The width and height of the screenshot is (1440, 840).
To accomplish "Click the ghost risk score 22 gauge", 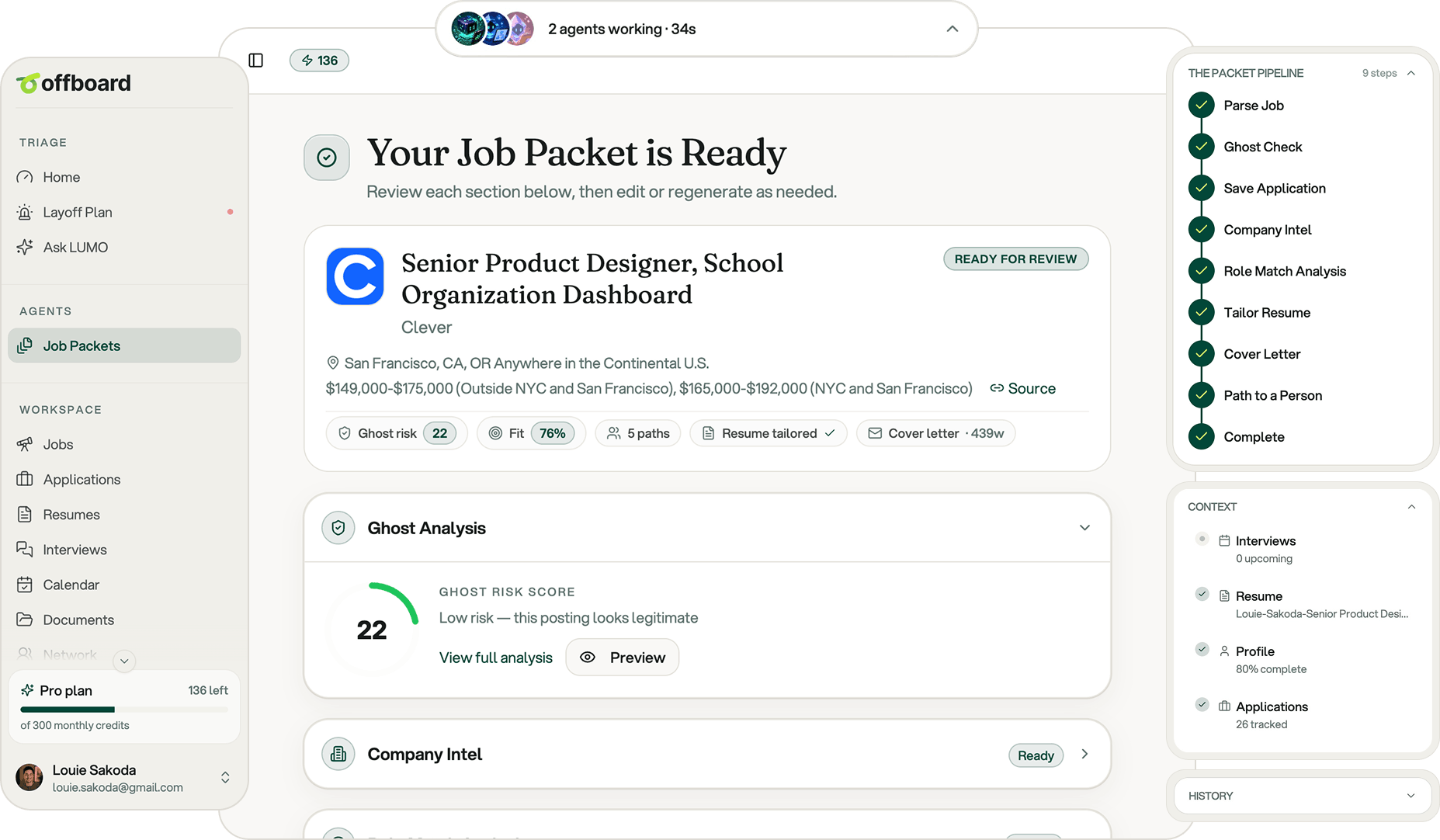I will pos(372,629).
